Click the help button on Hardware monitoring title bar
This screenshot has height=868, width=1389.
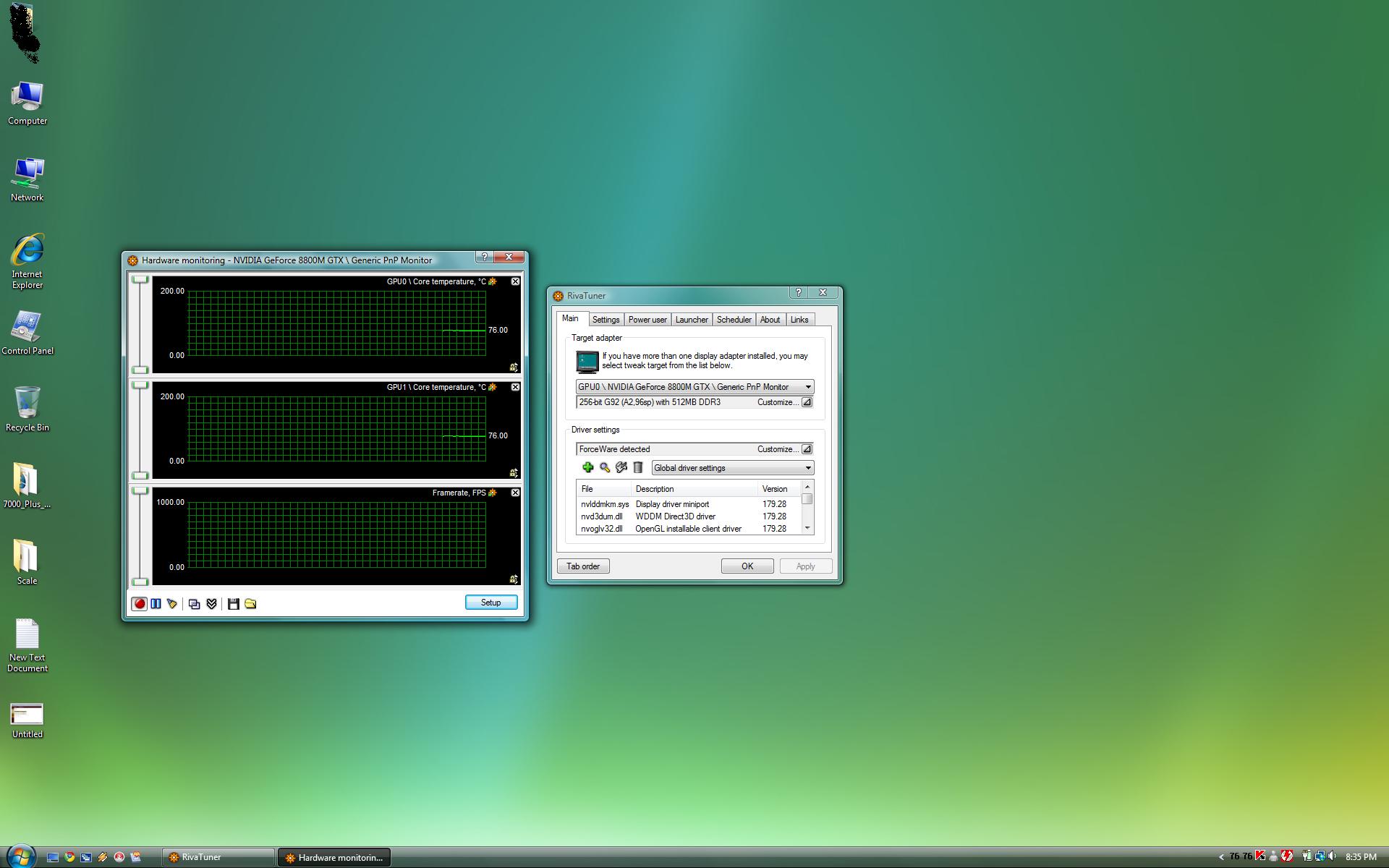(485, 257)
